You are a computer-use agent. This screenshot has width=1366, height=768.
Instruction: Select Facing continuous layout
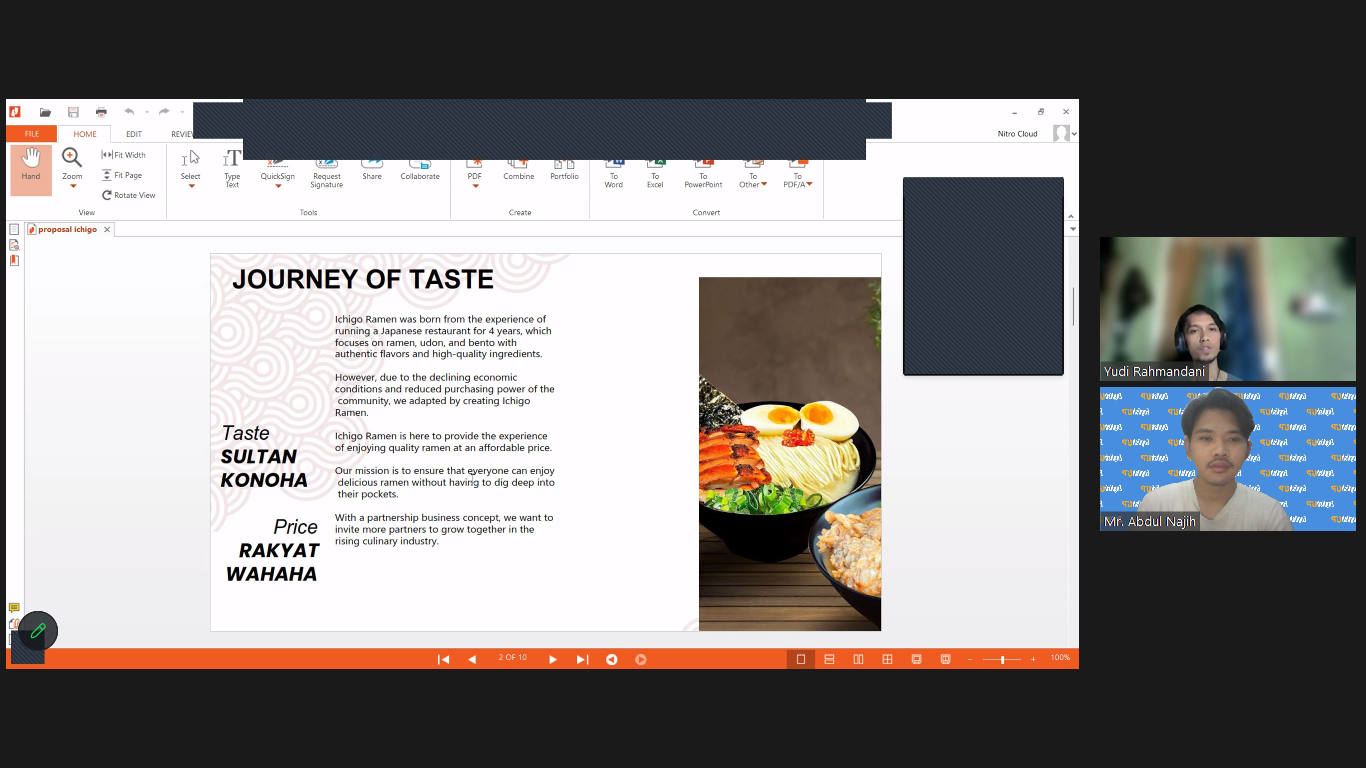click(887, 659)
